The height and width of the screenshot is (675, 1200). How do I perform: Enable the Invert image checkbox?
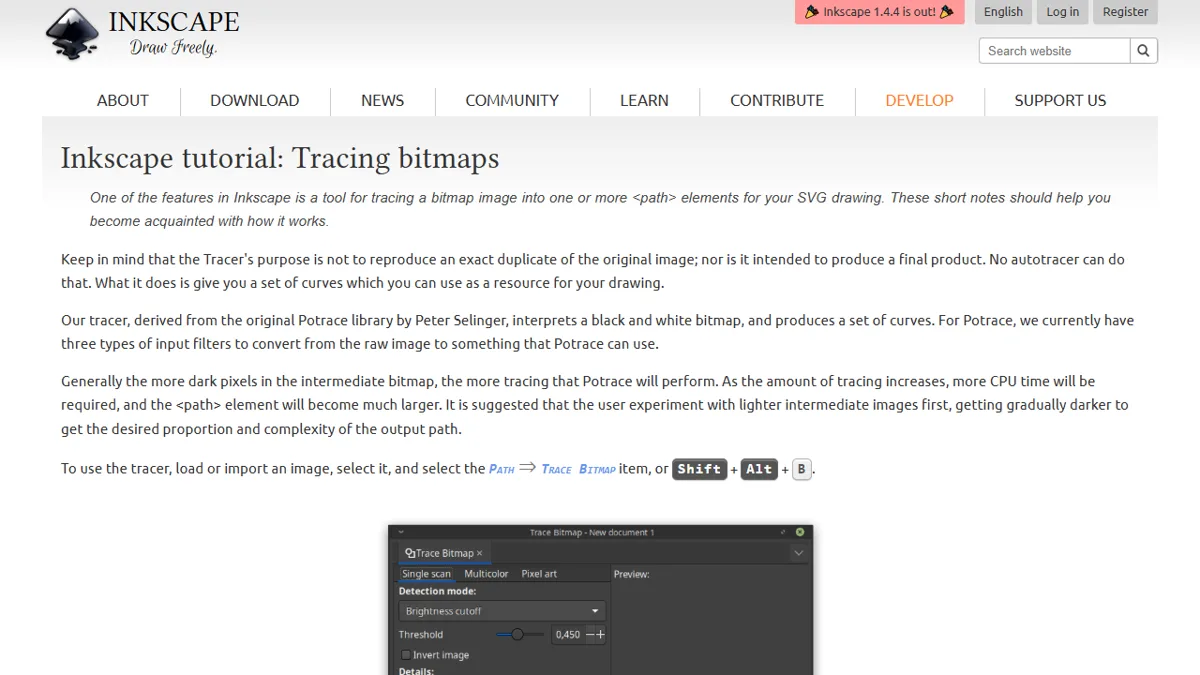tap(406, 655)
